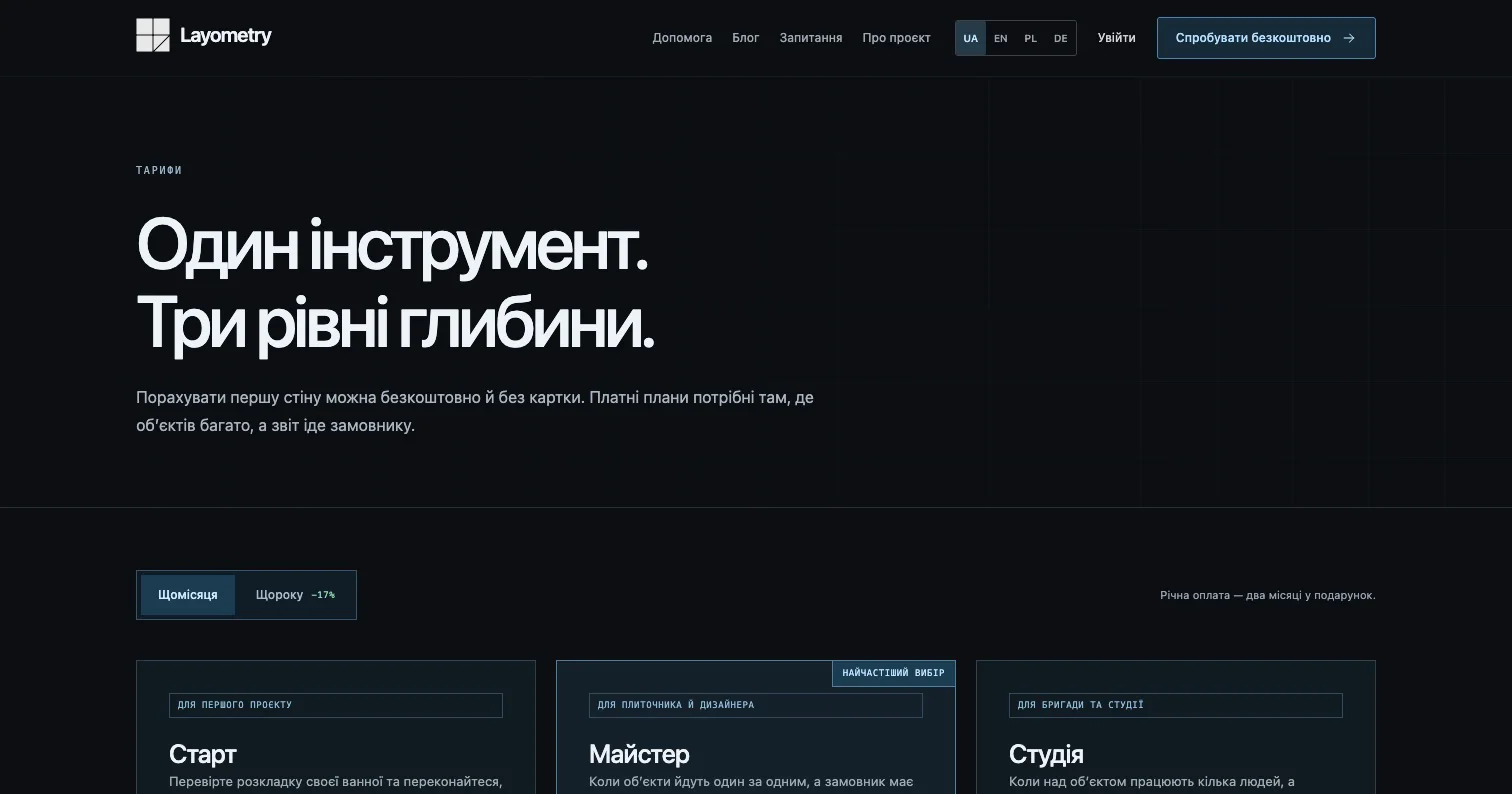
Task: Click the Річна оплата gift note
Action: click(x=1268, y=595)
